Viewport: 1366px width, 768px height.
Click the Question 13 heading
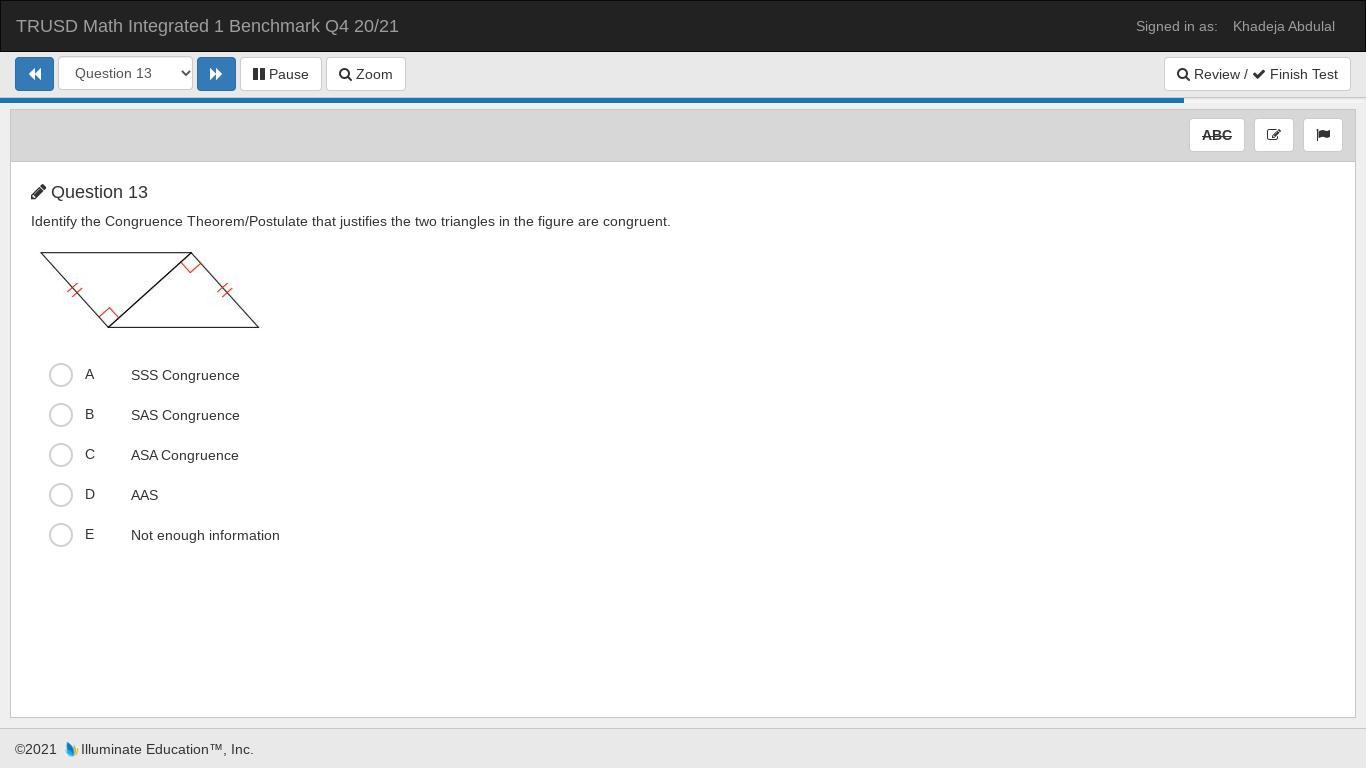99,192
